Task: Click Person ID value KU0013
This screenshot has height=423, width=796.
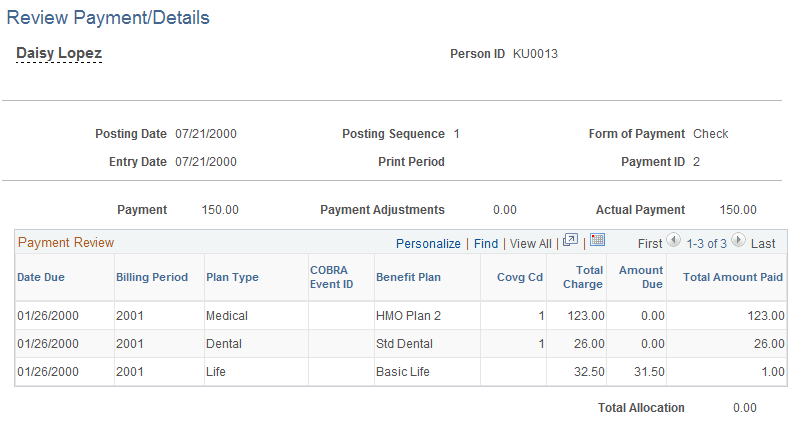Action: 535,54
